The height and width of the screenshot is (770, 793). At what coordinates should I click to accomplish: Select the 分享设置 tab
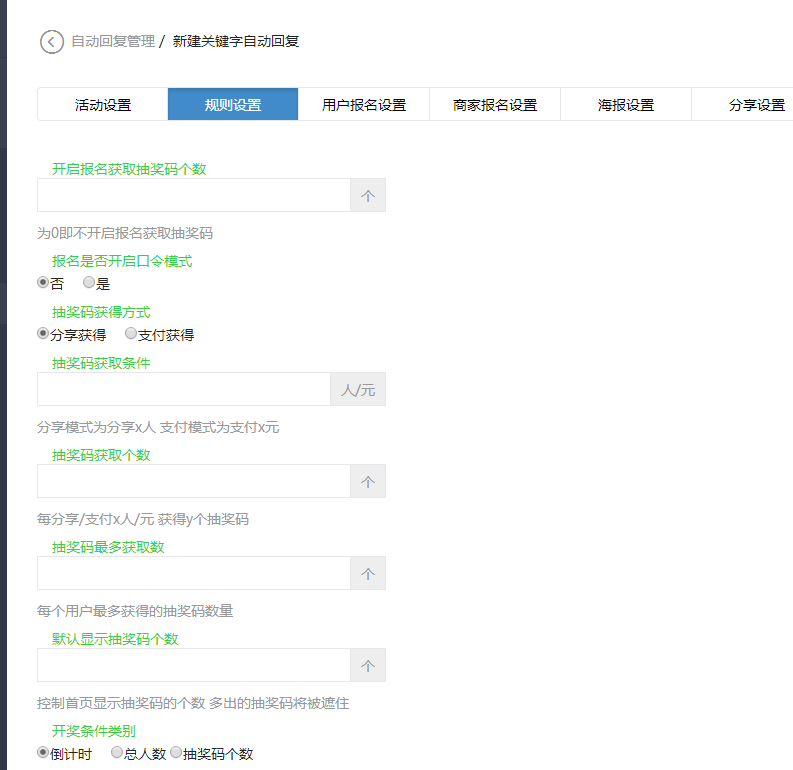[x=756, y=105]
